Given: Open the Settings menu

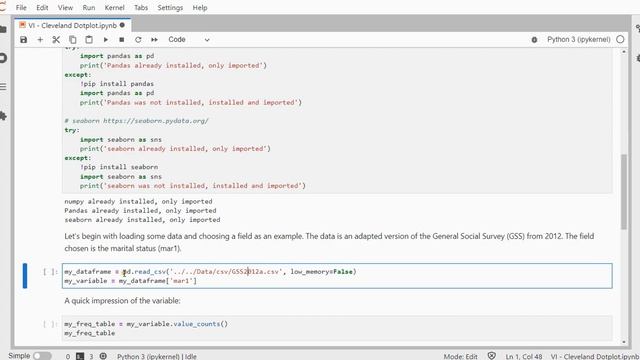Looking at the screenshot, I should (x=170, y=8).
